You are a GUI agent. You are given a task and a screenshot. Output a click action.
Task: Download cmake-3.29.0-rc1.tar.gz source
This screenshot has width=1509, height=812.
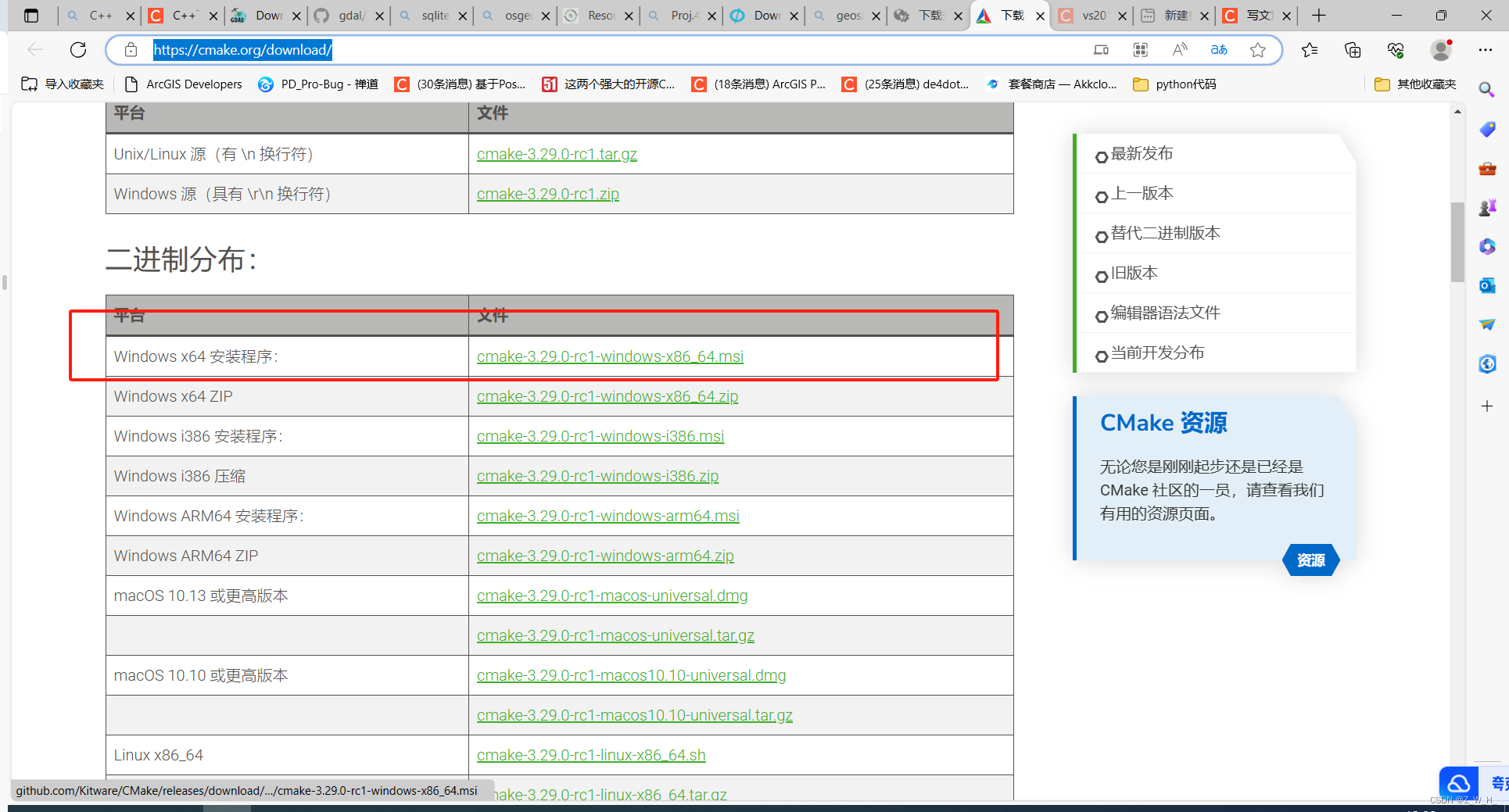point(557,154)
